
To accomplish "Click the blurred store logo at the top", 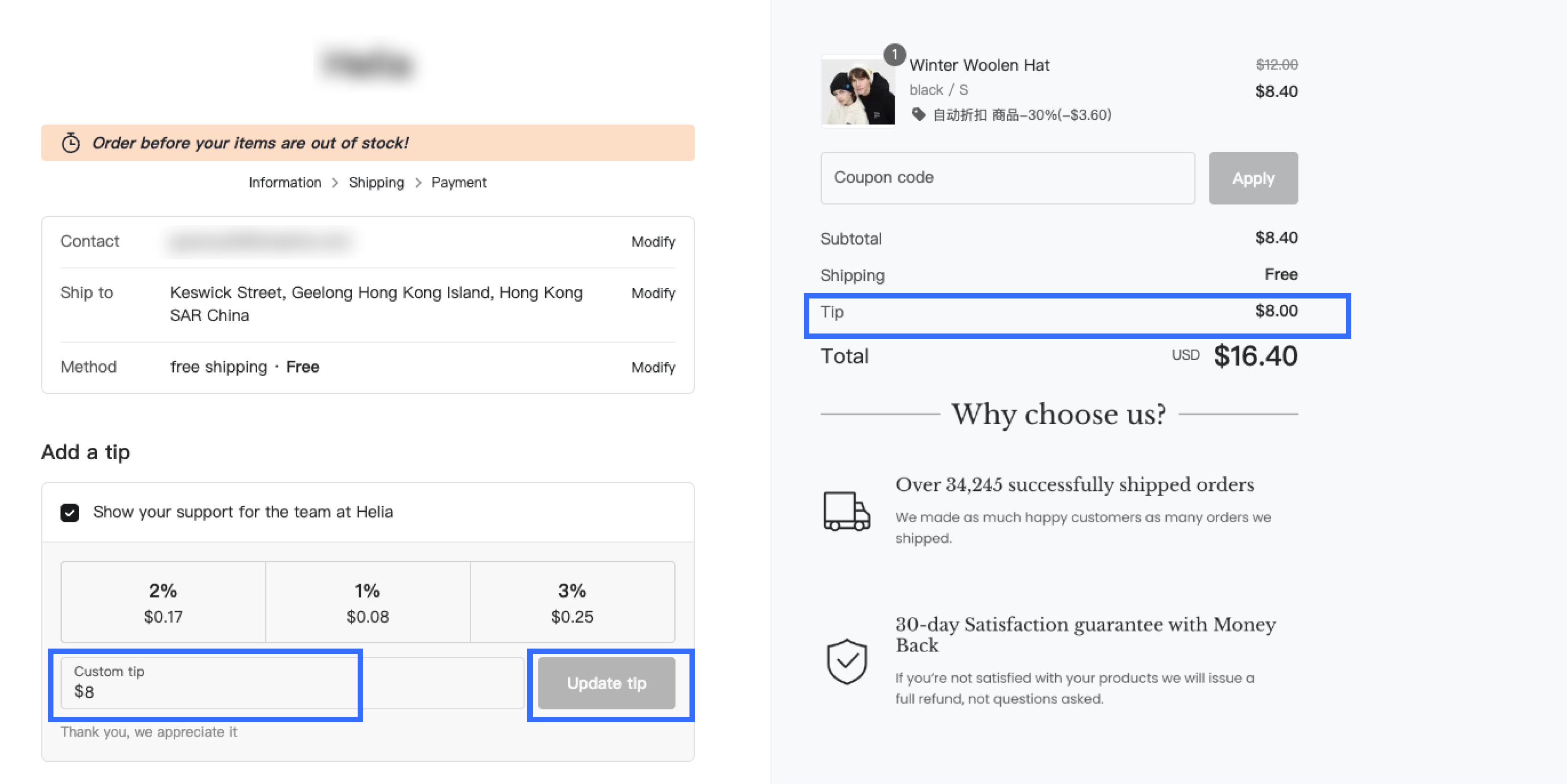I will click(368, 63).
